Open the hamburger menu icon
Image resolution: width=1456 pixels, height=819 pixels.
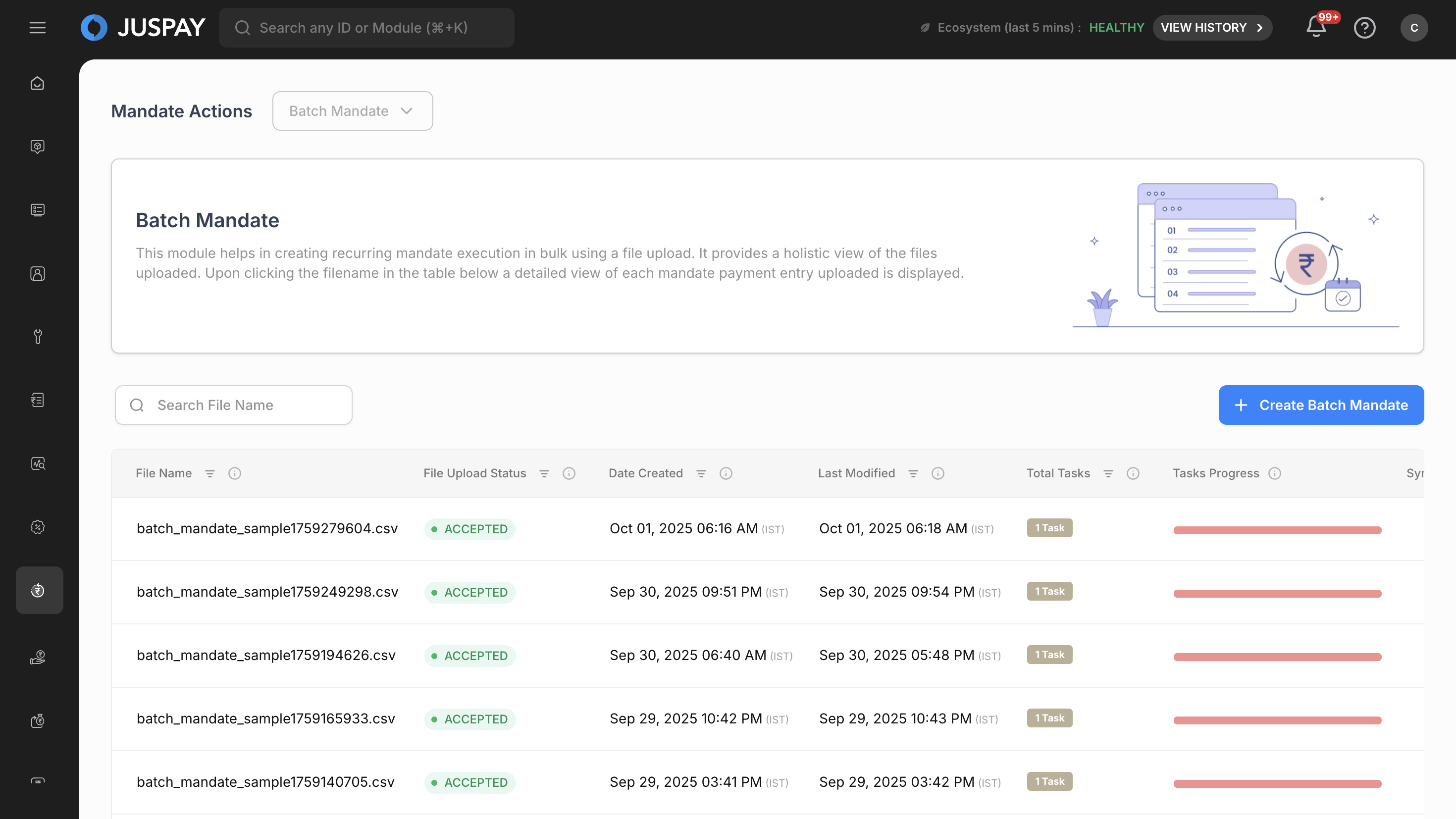(37, 28)
